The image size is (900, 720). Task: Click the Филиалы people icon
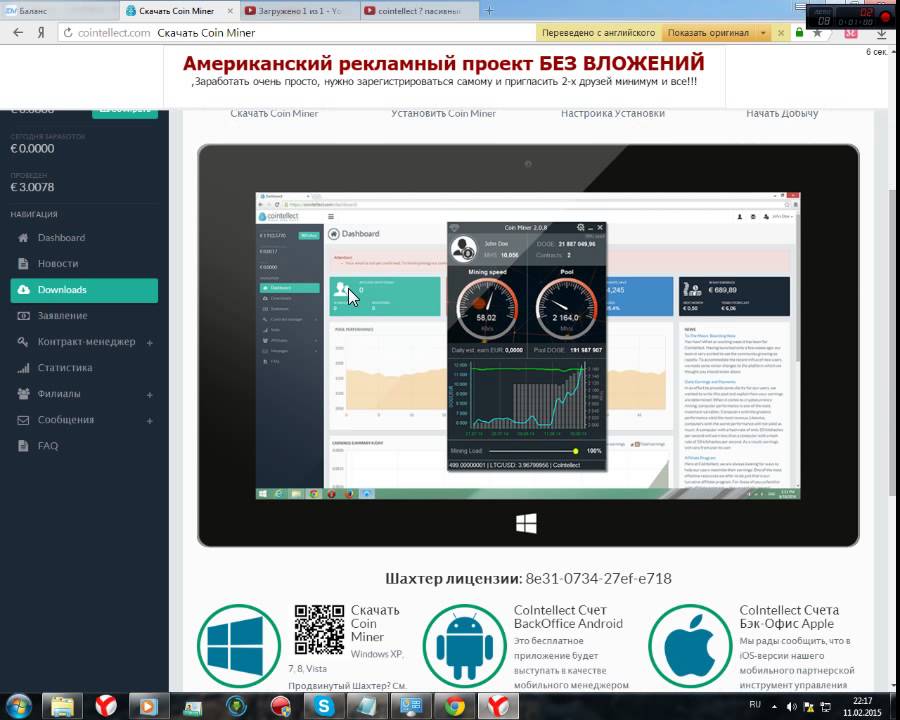(23, 394)
